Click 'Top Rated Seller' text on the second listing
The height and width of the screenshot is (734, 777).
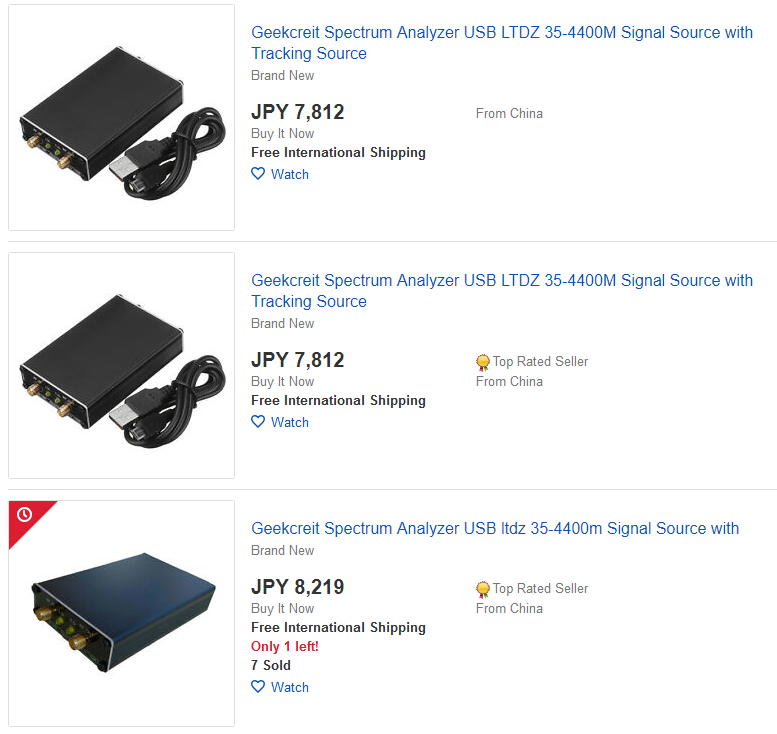click(x=540, y=361)
